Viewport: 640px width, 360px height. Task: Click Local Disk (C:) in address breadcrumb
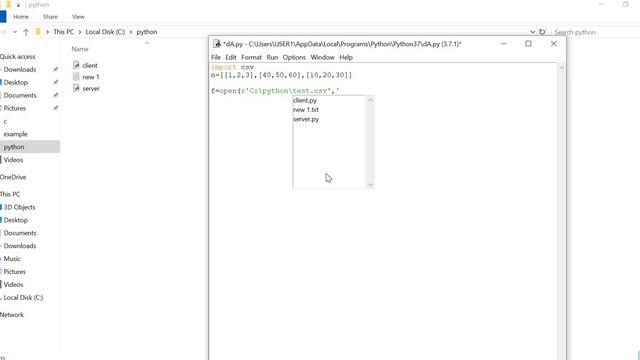(x=105, y=32)
